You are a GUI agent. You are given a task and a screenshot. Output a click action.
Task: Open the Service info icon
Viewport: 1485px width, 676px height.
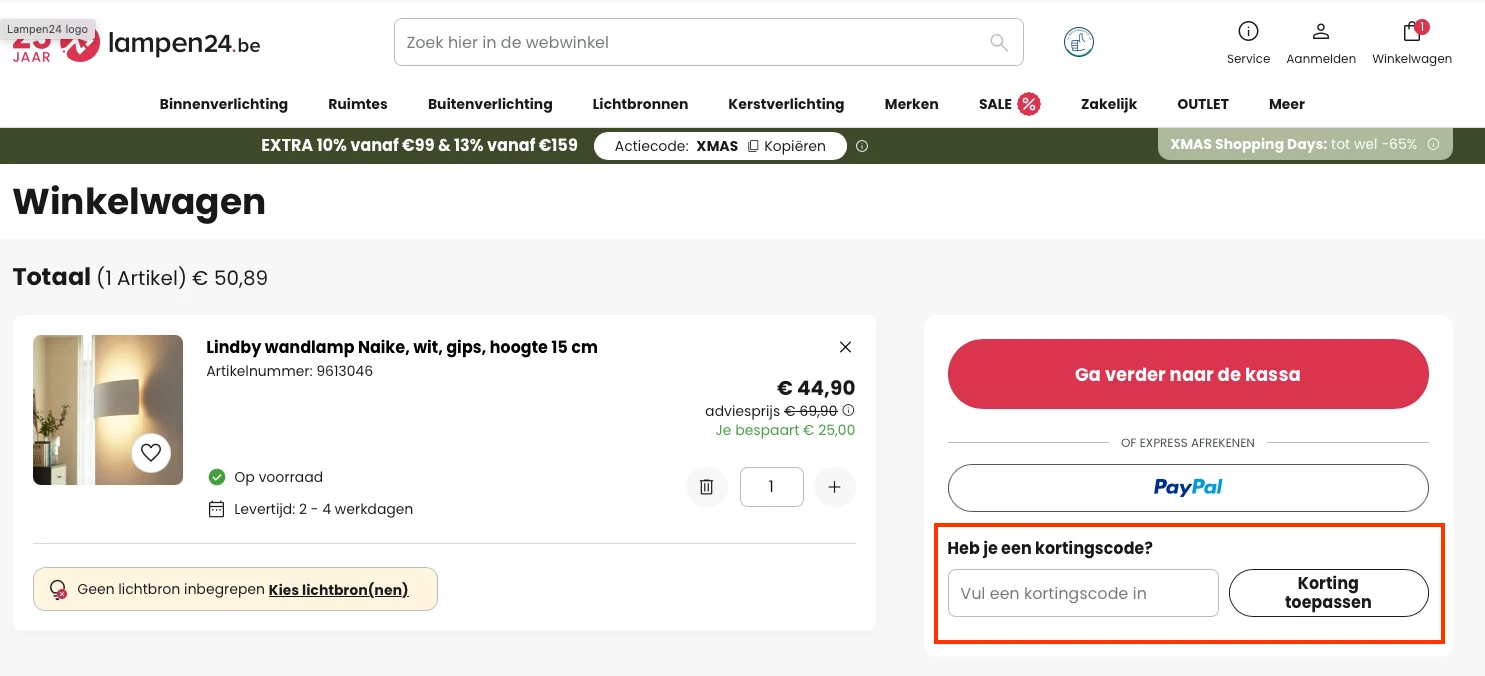(1248, 29)
